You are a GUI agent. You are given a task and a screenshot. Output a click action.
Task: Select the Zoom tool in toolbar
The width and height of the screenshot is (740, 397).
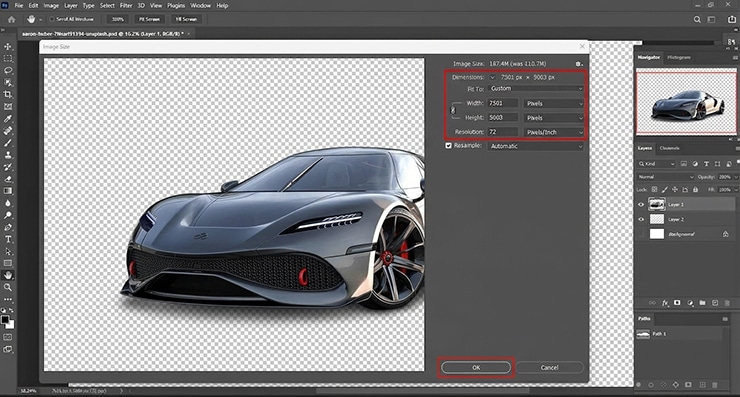click(x=8, y=287)
